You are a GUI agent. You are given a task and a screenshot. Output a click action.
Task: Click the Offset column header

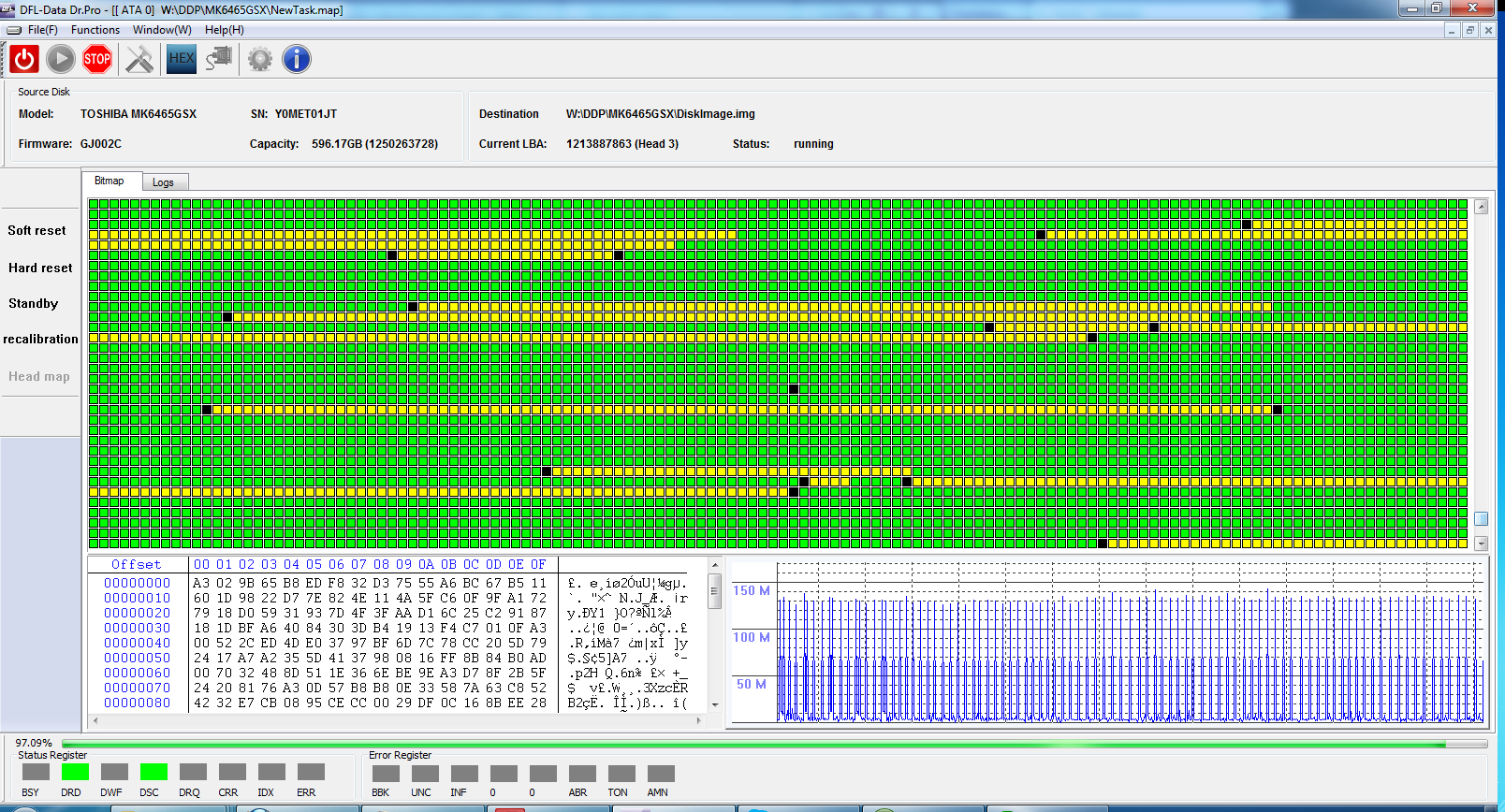click(x=137, y=565)
